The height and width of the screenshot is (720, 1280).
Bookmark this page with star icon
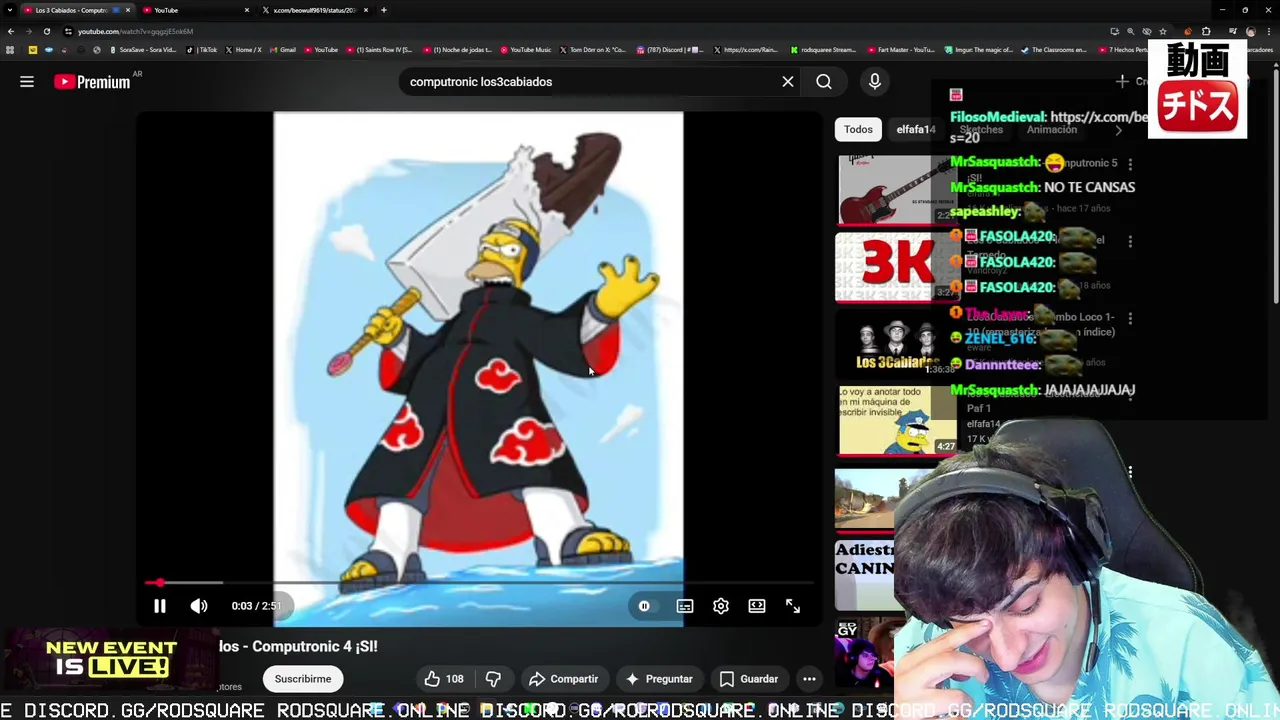(x=1163, y=31)
